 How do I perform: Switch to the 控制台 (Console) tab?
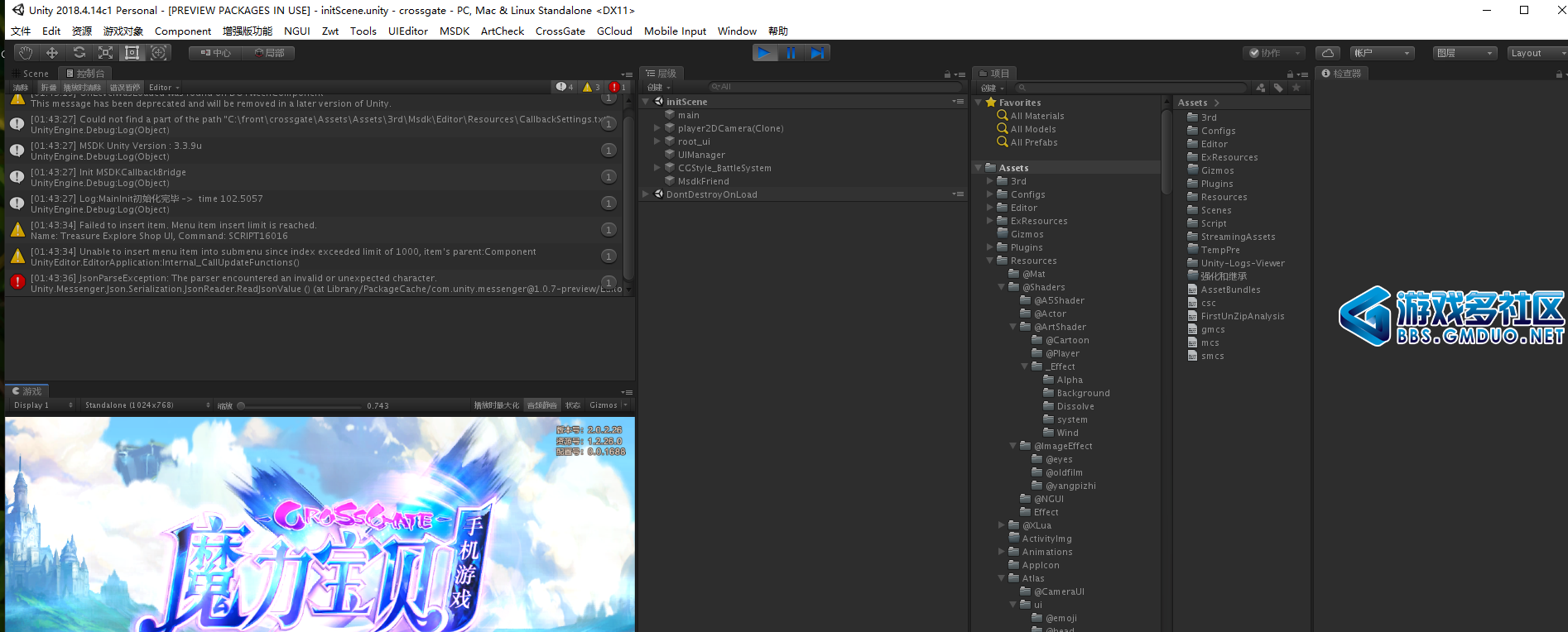(x=86, y=74)
